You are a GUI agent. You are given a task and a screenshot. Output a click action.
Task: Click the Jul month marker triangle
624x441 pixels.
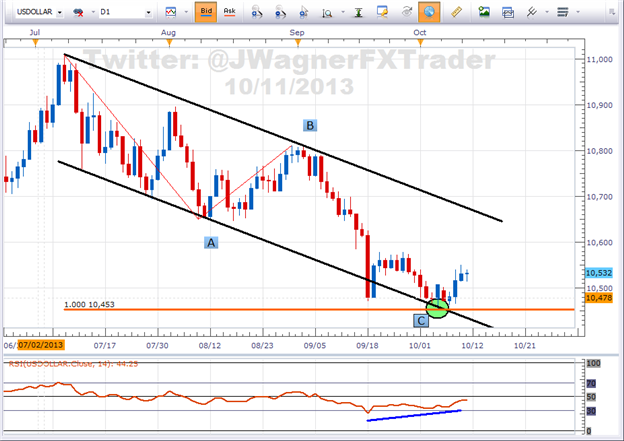tap(35, 42)
